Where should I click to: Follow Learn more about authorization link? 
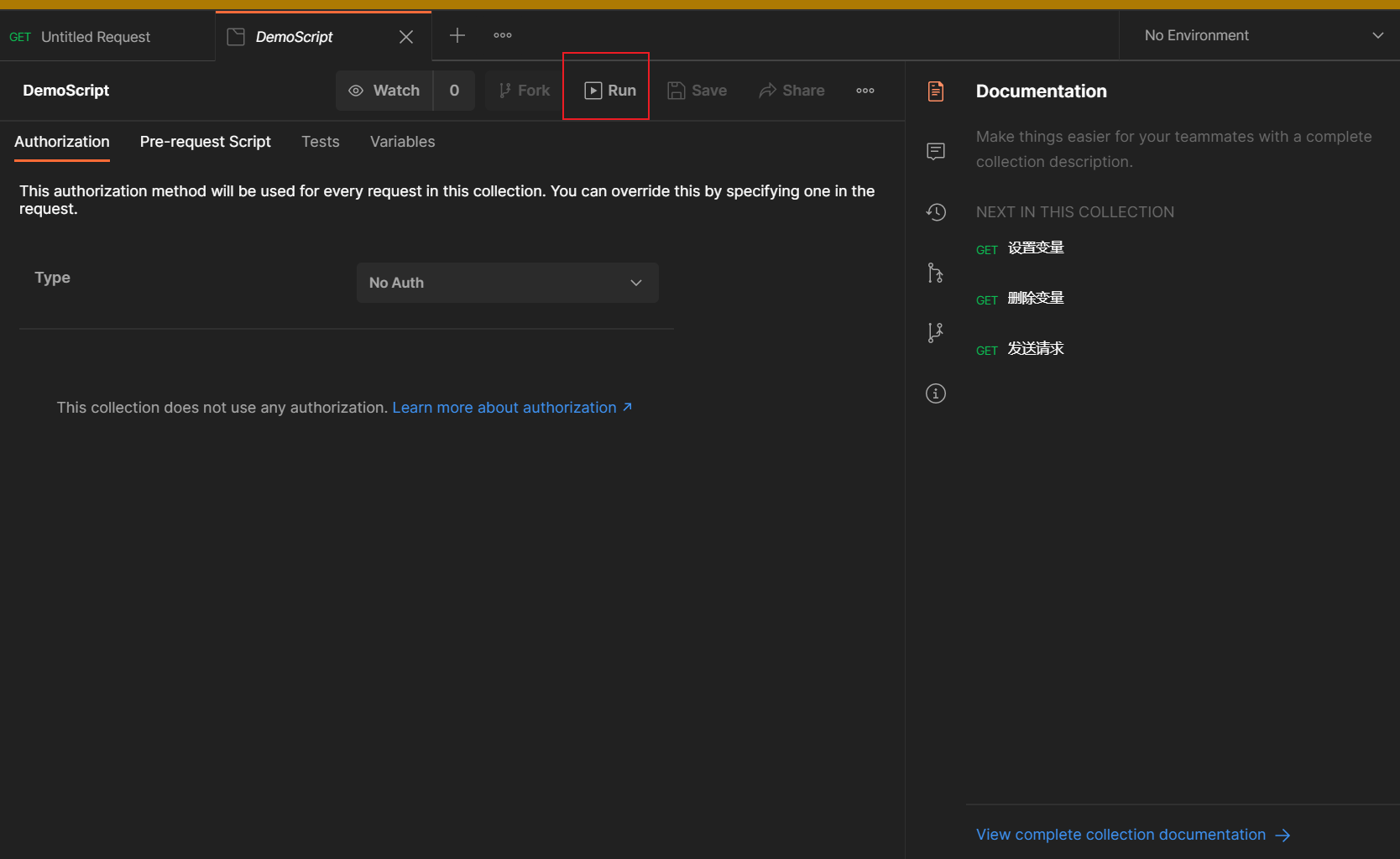512,408
